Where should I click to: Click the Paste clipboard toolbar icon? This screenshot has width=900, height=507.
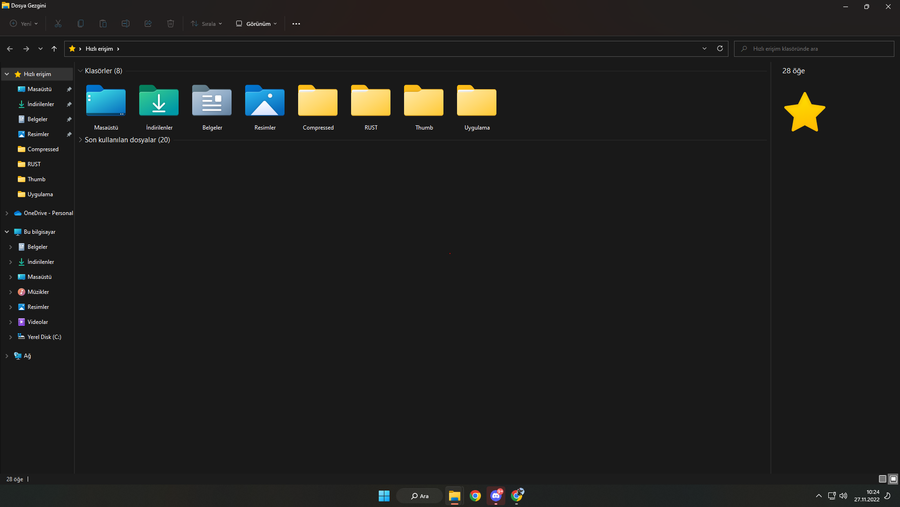[103, 24]
